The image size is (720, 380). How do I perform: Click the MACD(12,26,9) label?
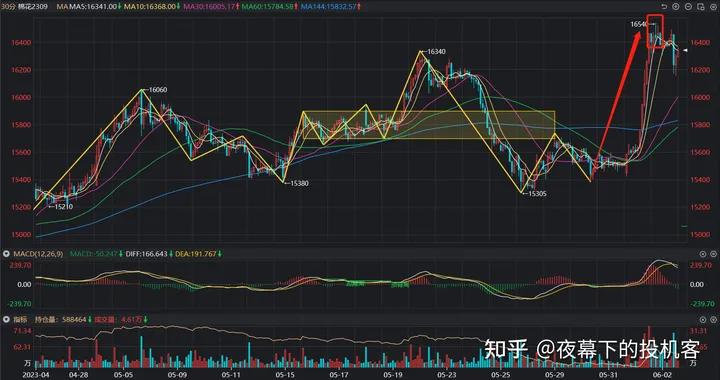pos(38,254)
